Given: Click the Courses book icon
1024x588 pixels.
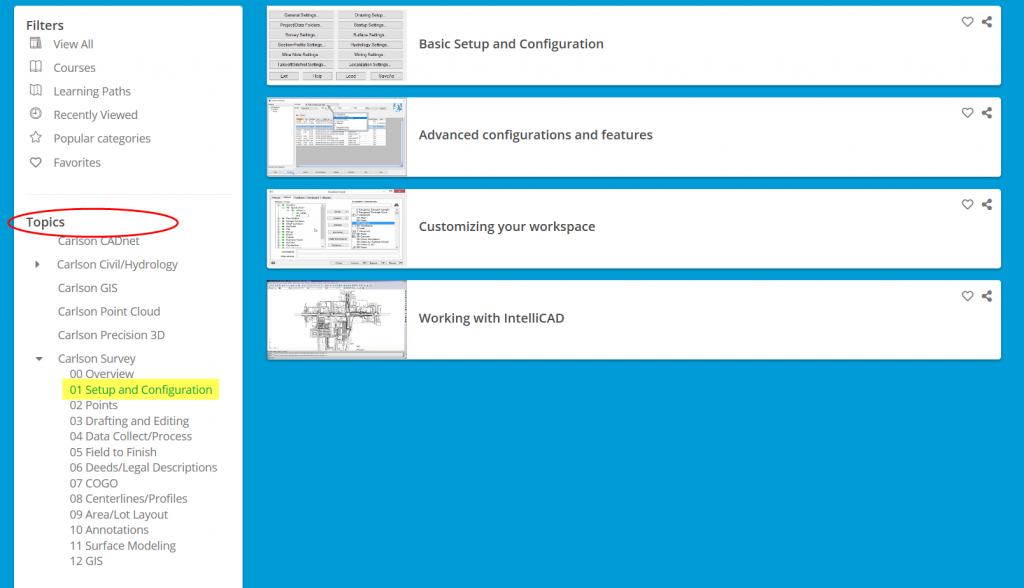Looking at the screenshot, I should pyautogui.click(x=36, y=67).
